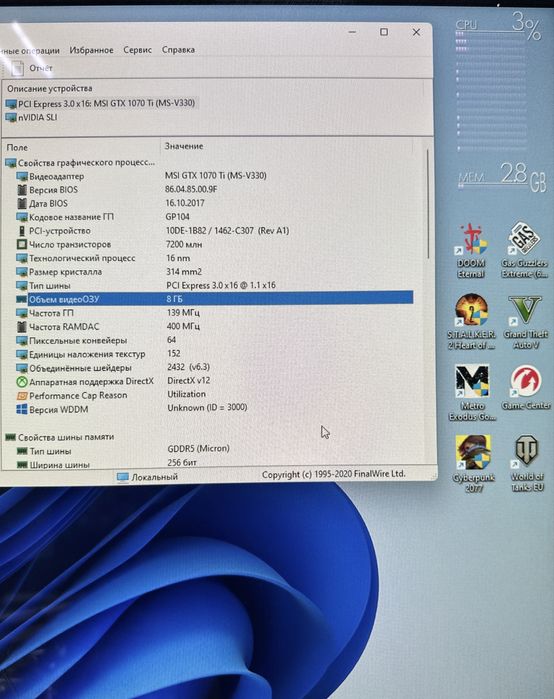Click the Windows logo icon beside Версия WDDM
Viewport: 554px width, 699px height.
tap(22, 409)
